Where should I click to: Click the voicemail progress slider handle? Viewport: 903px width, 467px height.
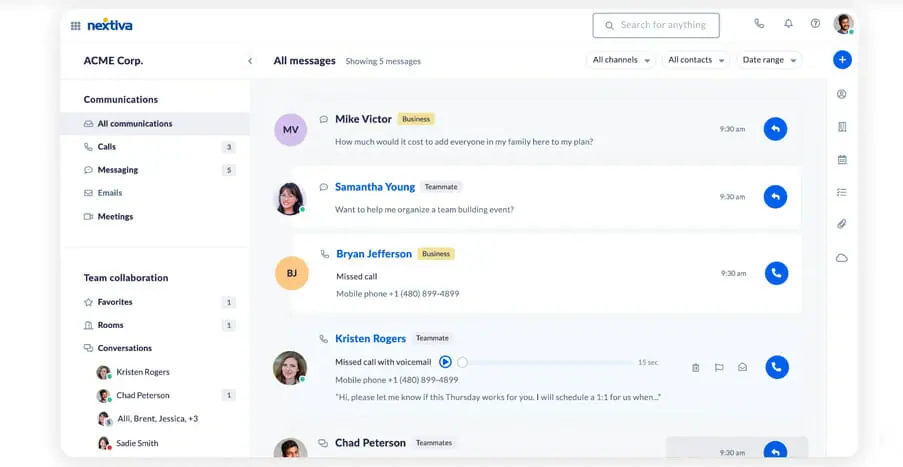point(462,362)
